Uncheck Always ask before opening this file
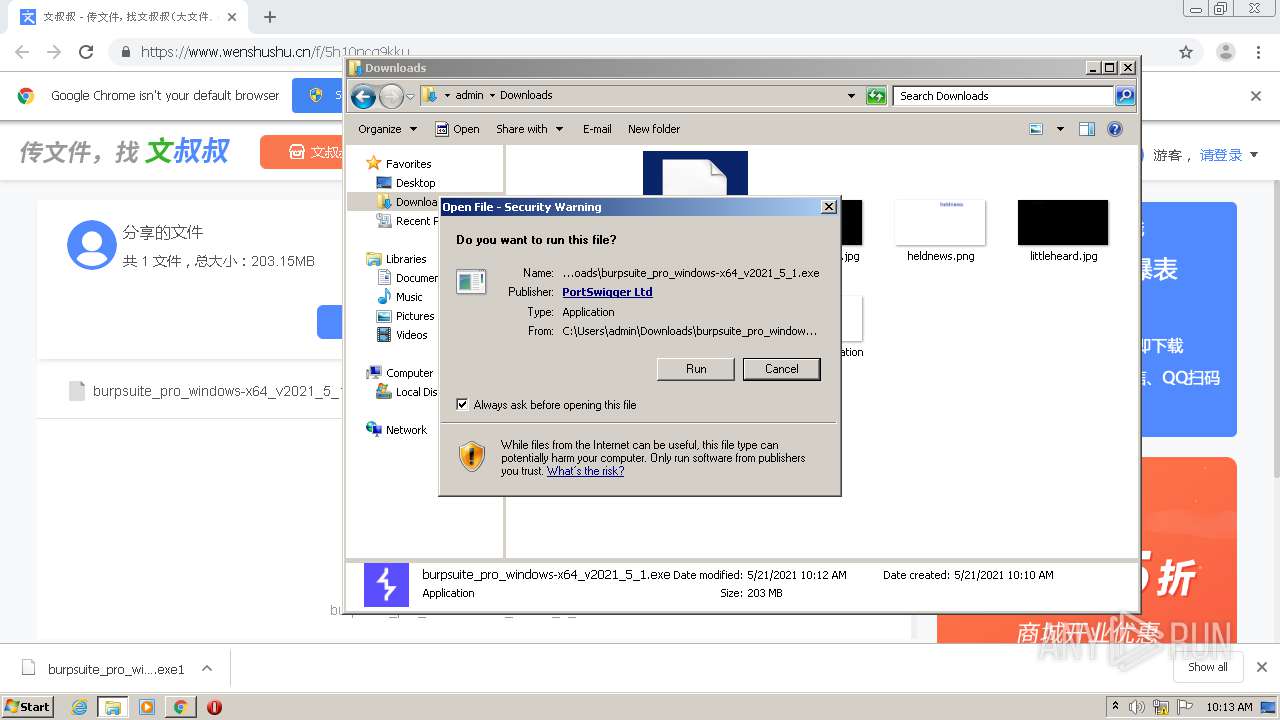 click(x=462, y=405)
